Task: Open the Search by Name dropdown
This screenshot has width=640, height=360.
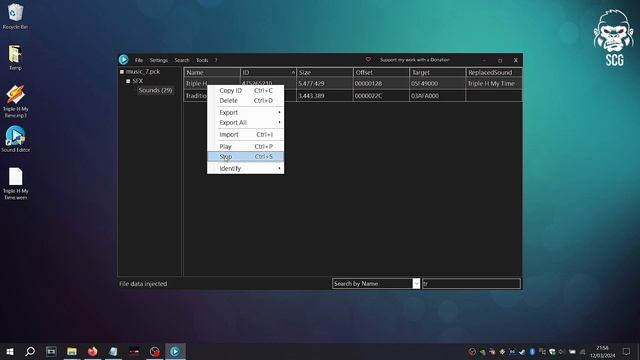Action: coord(416,283)
